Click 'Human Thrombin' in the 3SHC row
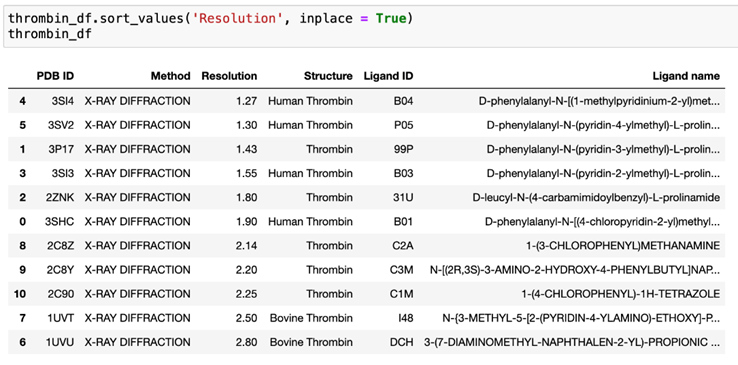Image resolution: width=738 pixels, height=365 pixels. tap(310, 222)
